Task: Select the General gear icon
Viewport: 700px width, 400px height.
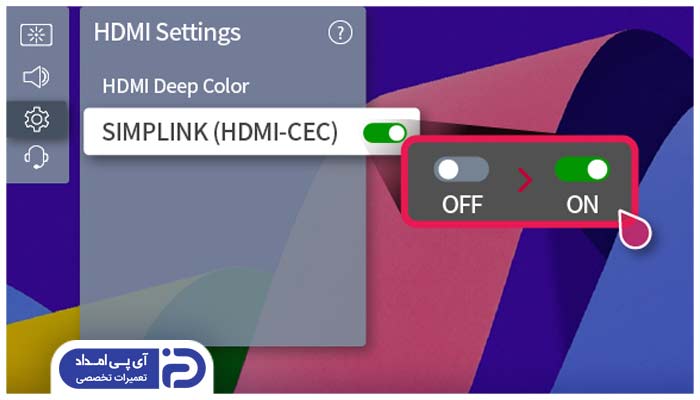Action: coord(37,119)
